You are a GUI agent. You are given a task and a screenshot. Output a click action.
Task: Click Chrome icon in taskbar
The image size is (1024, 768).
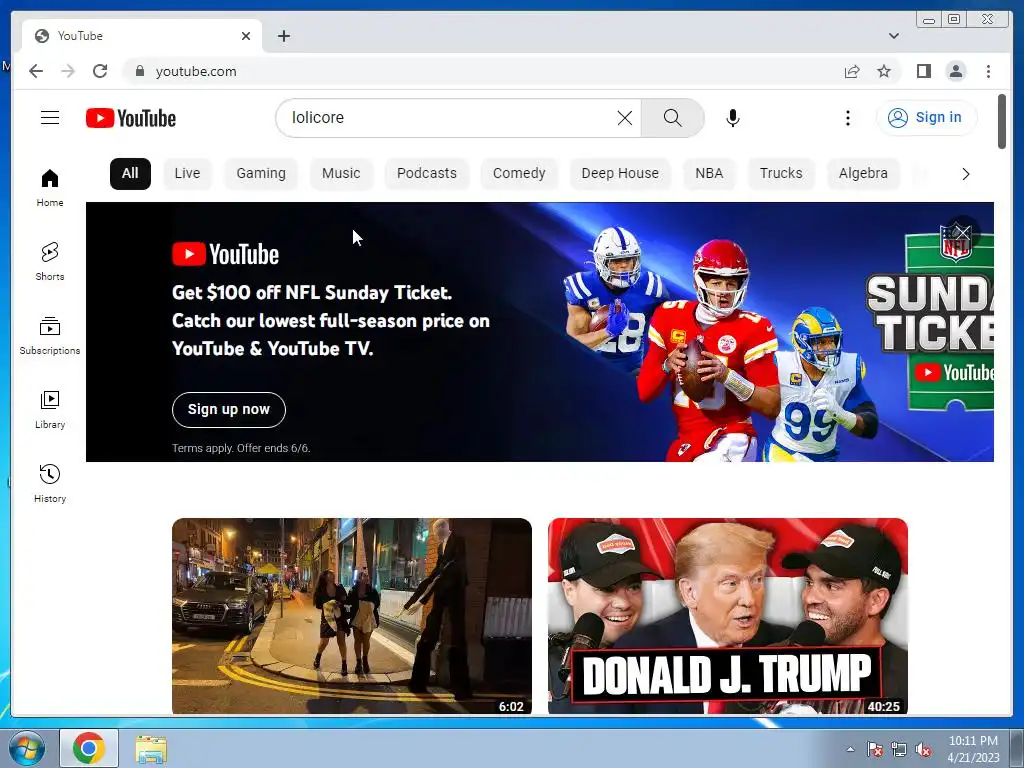[x=89, y=748]
